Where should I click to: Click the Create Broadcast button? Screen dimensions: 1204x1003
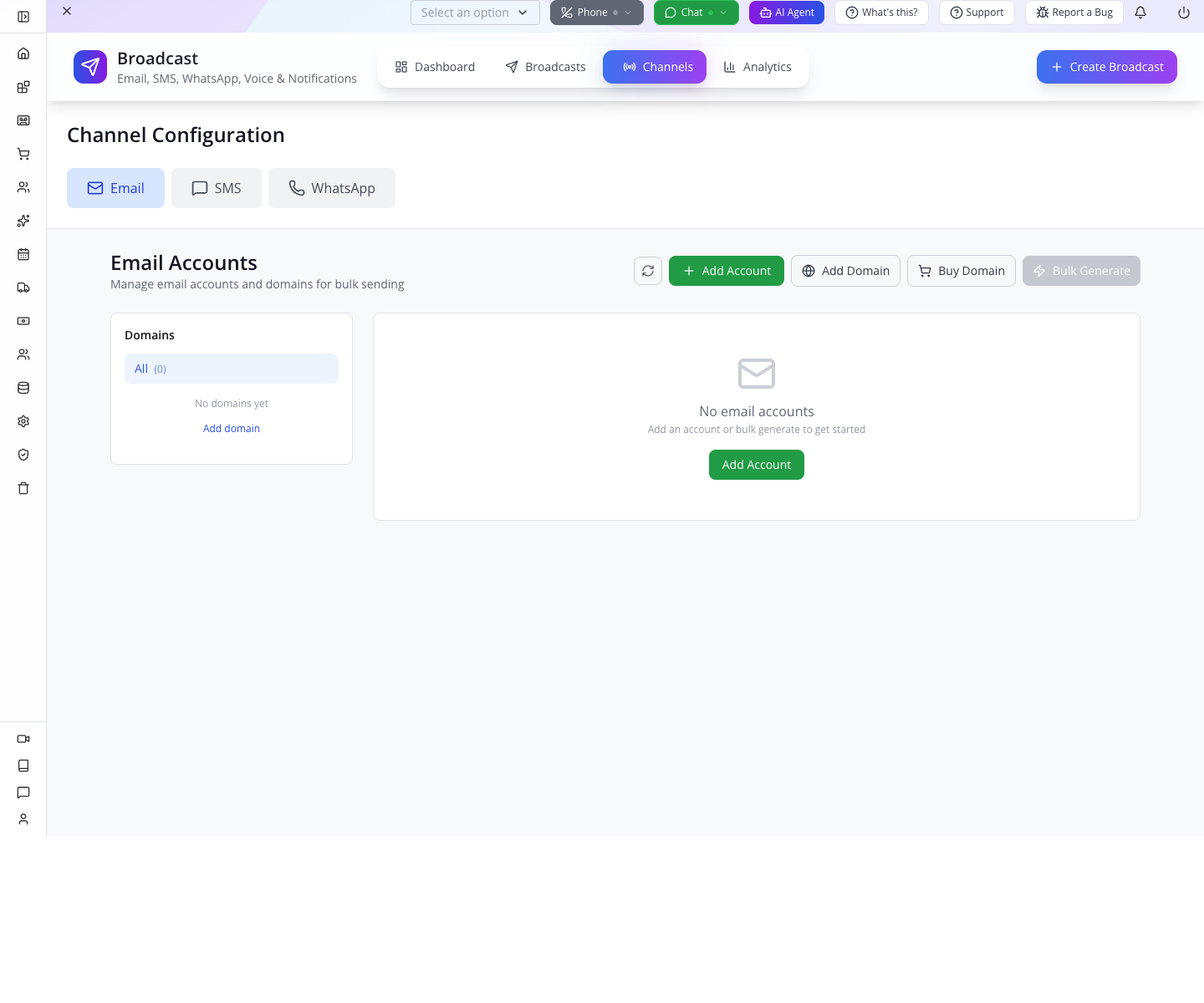1107,67
